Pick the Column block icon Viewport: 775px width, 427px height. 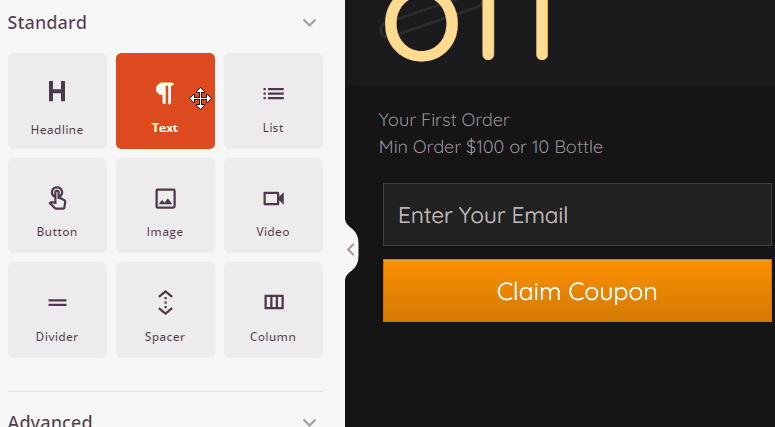tap(273, 302)
